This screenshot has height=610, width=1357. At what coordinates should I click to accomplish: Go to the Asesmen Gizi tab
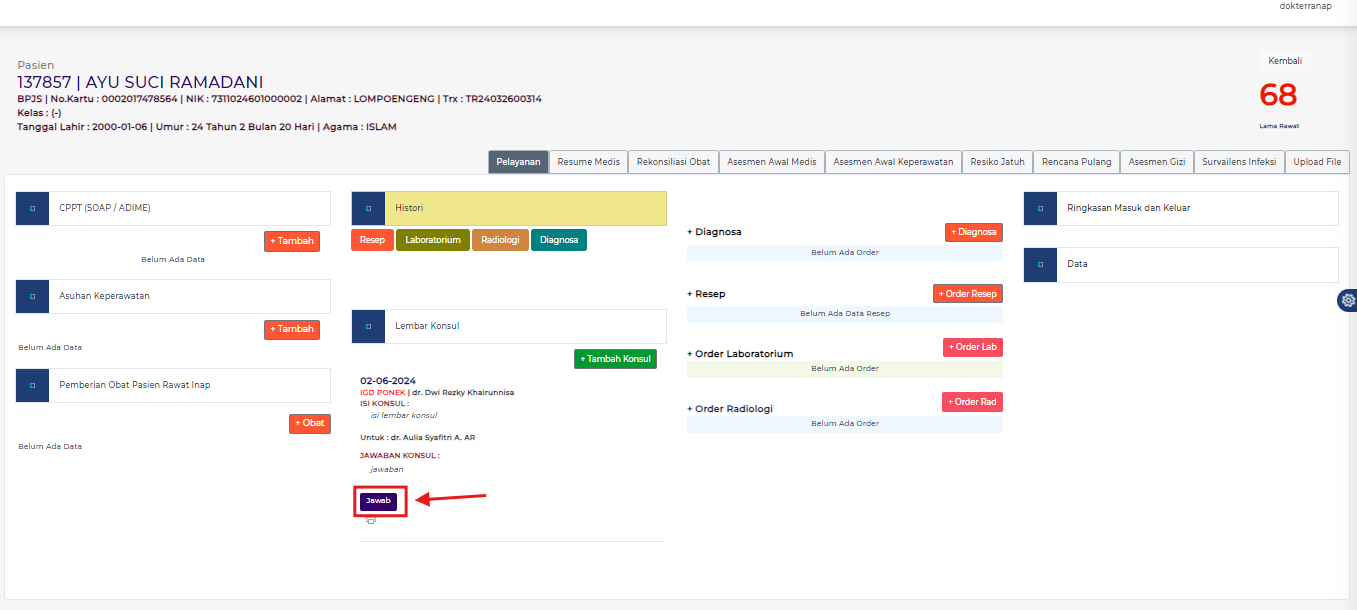coord(1156,162)
